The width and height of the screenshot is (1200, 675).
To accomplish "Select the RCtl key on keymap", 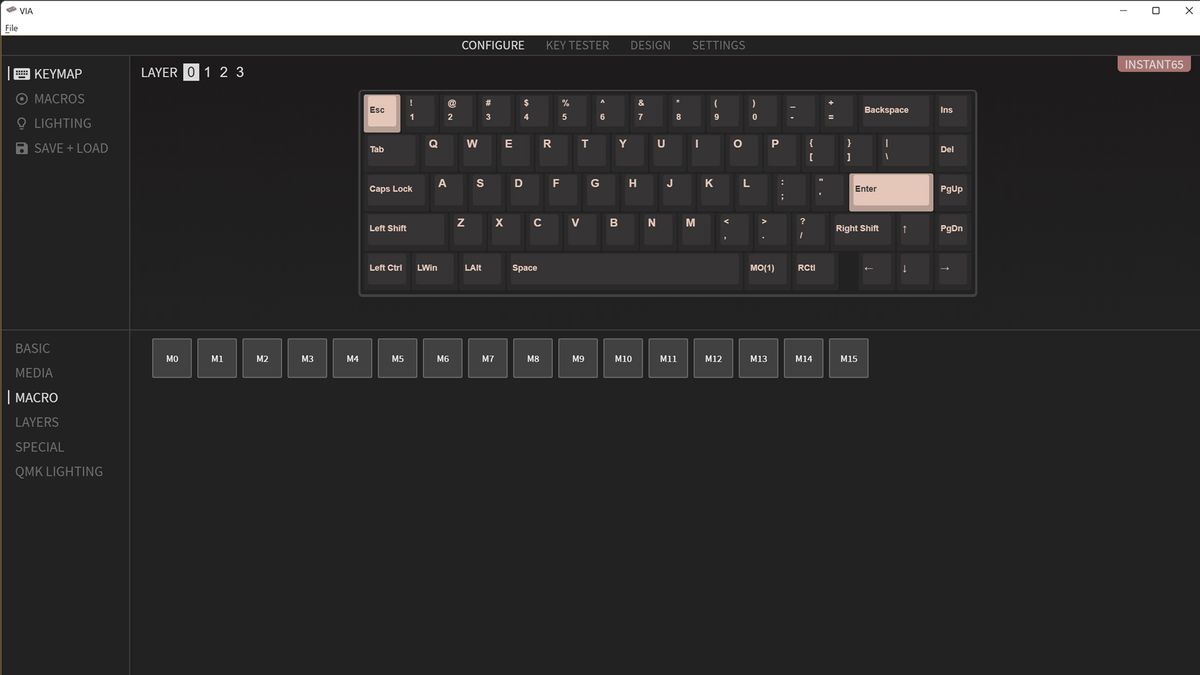I will (x=814, y=270).
